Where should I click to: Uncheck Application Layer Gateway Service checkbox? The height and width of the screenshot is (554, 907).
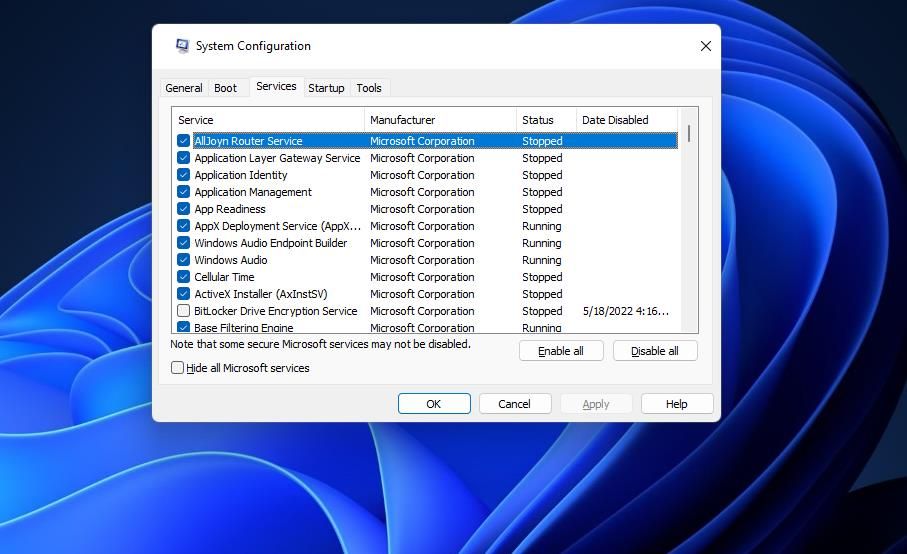[x=183, y=158]
